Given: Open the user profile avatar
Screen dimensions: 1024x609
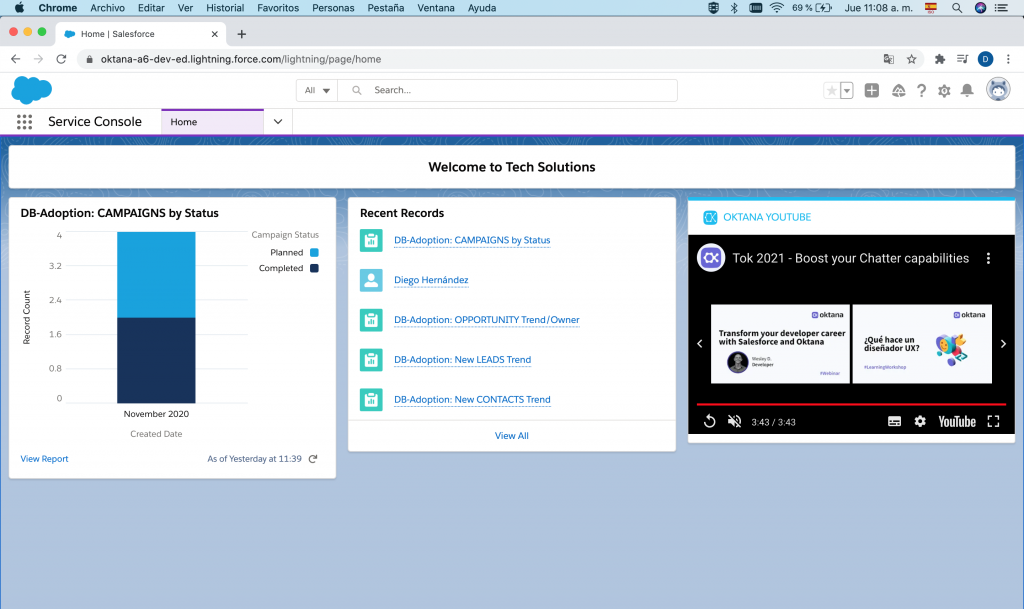Looking at the screenshot, I should 998,90.
